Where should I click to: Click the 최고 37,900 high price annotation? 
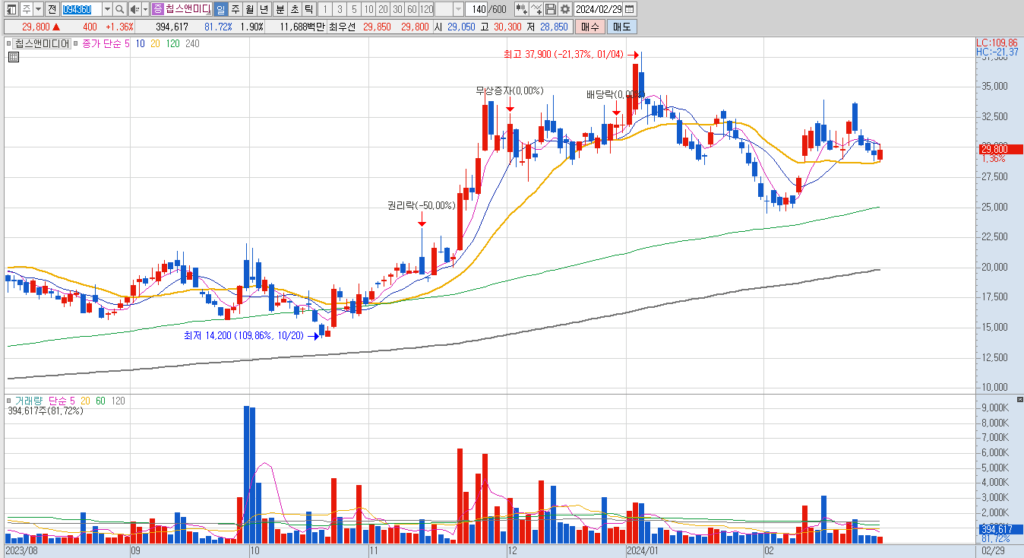pos(564,55)
